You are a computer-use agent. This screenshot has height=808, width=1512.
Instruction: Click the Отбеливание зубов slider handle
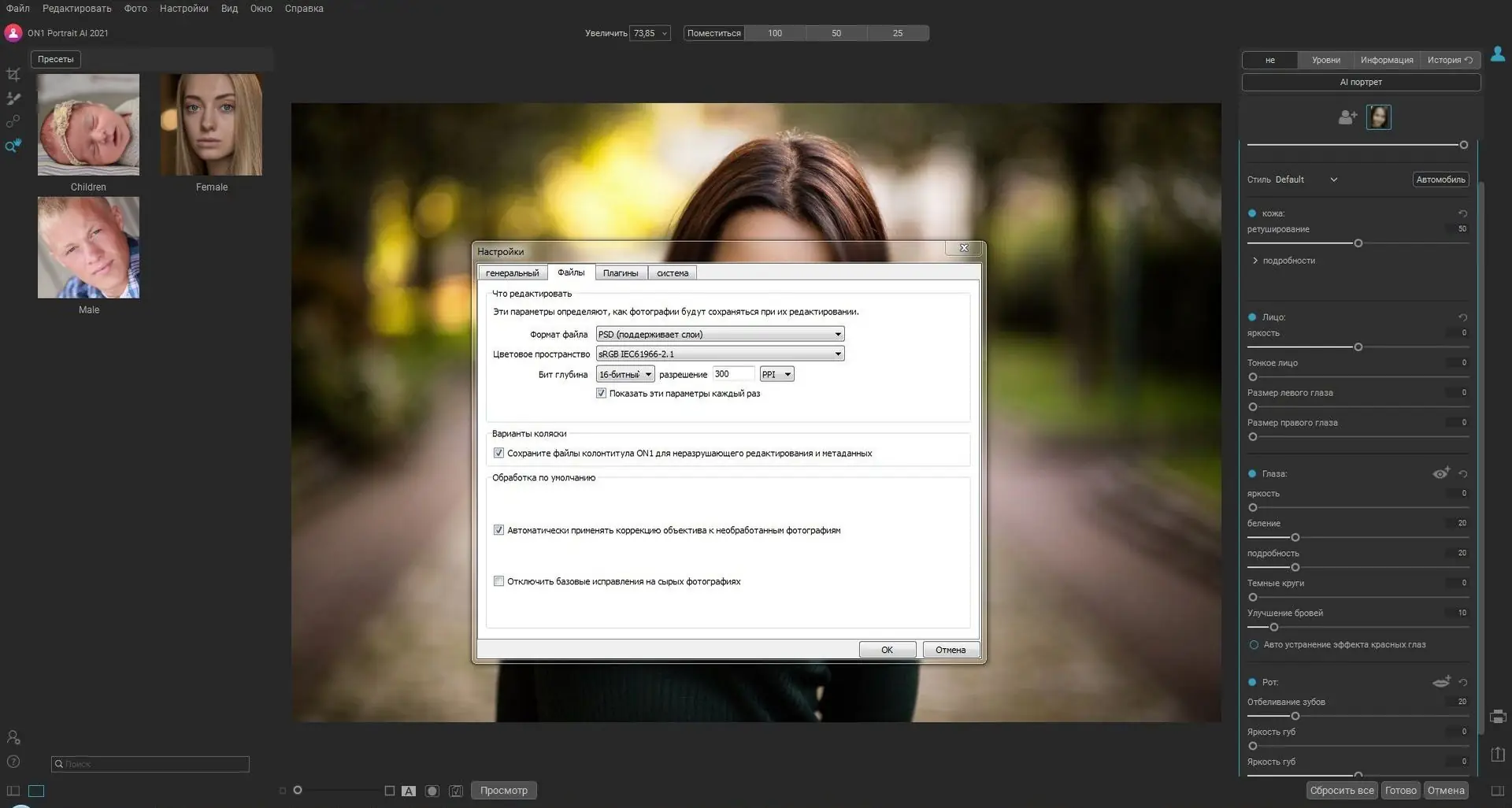click(1295, 717)
